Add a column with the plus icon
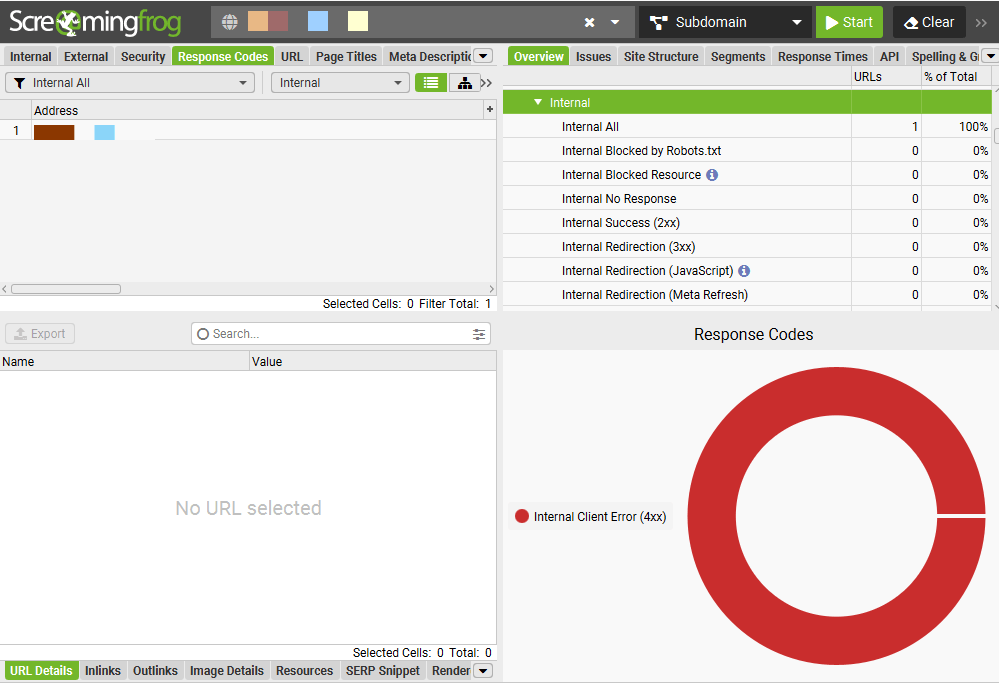The image size is (999, 683). 490,110
